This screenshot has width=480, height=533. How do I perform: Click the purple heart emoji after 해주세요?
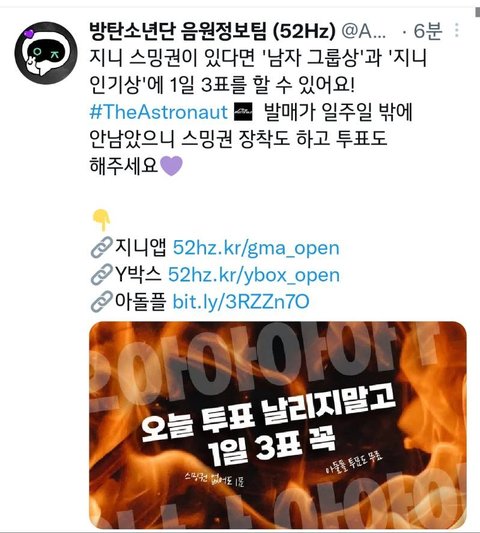(x=172, y=166)
